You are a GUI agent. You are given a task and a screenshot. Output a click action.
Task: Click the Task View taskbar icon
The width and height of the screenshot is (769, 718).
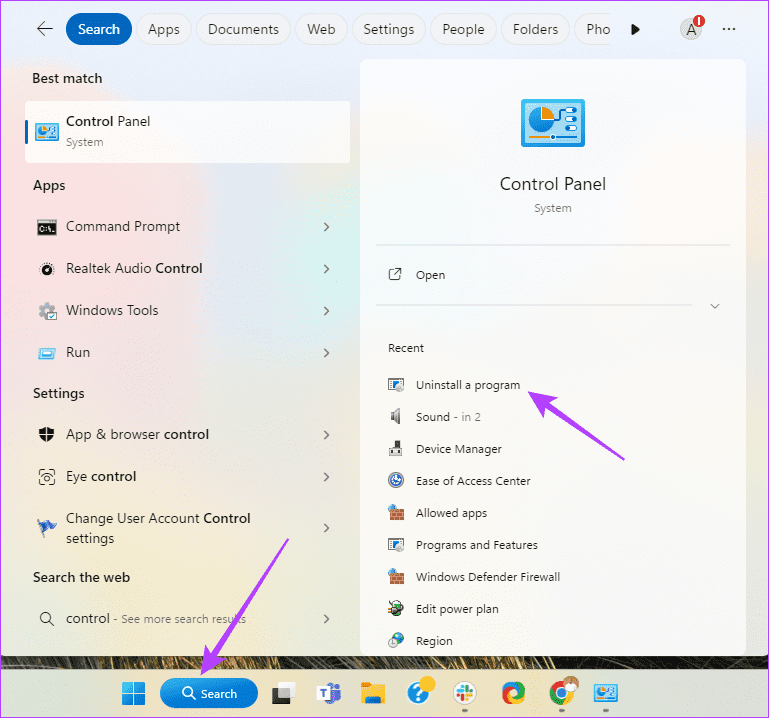283,693
